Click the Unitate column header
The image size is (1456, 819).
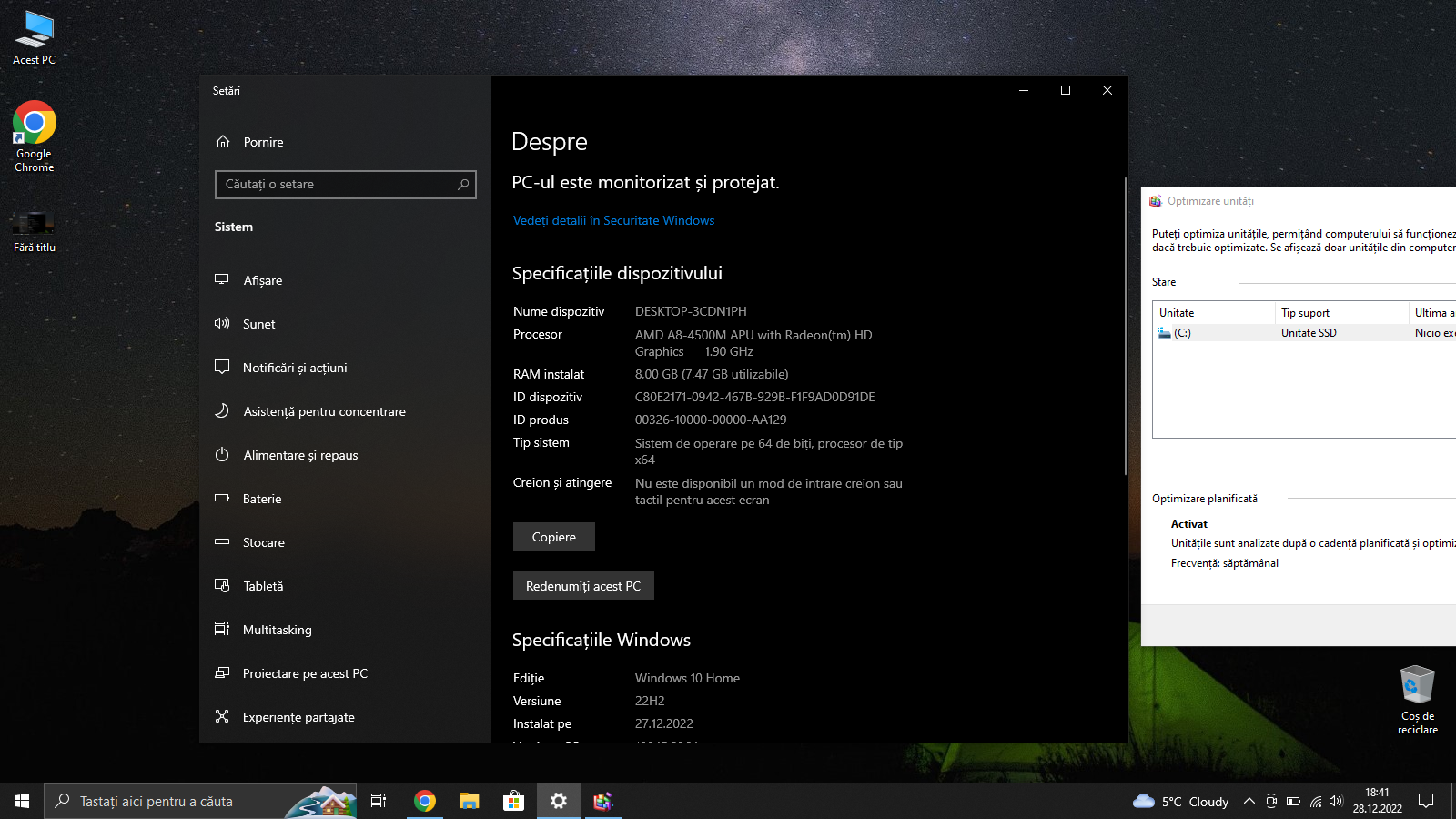click(1214, 313)
